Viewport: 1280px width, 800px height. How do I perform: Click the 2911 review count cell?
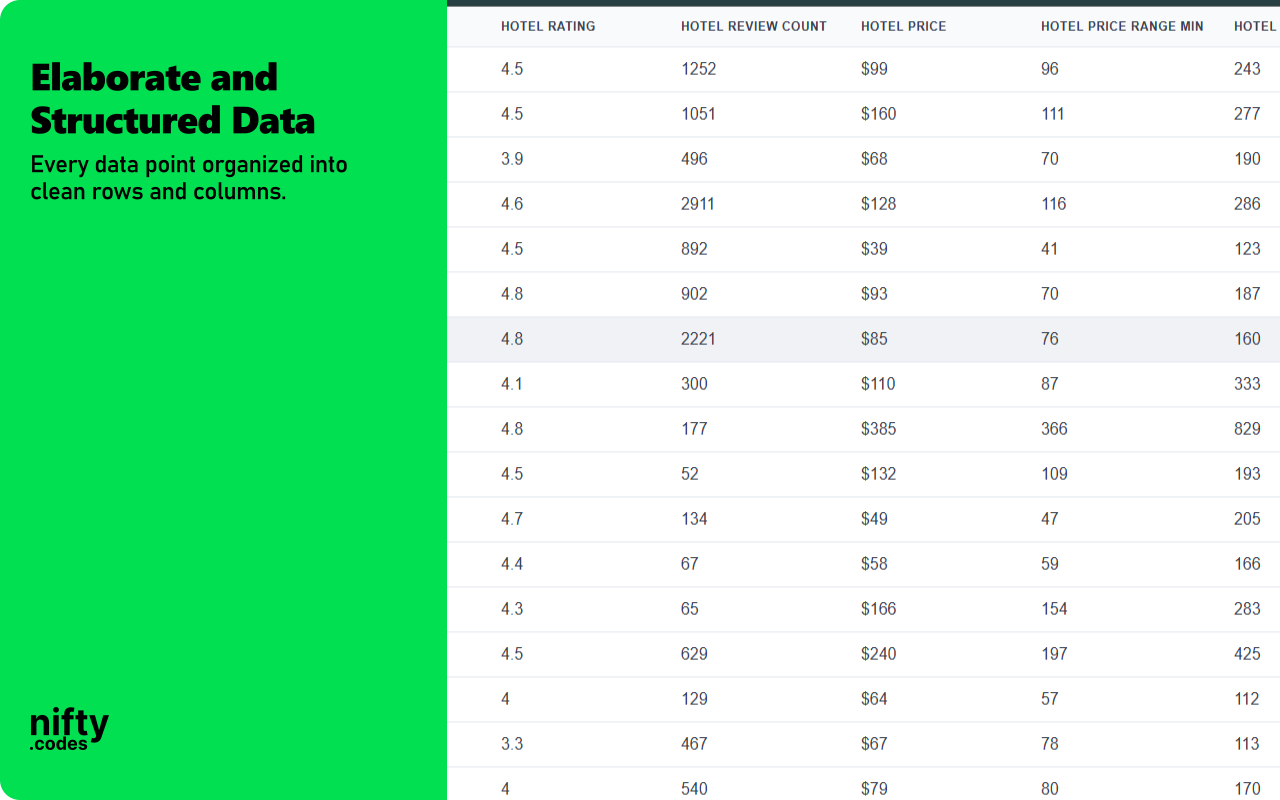pyautogui.click(x=698, y=204)
